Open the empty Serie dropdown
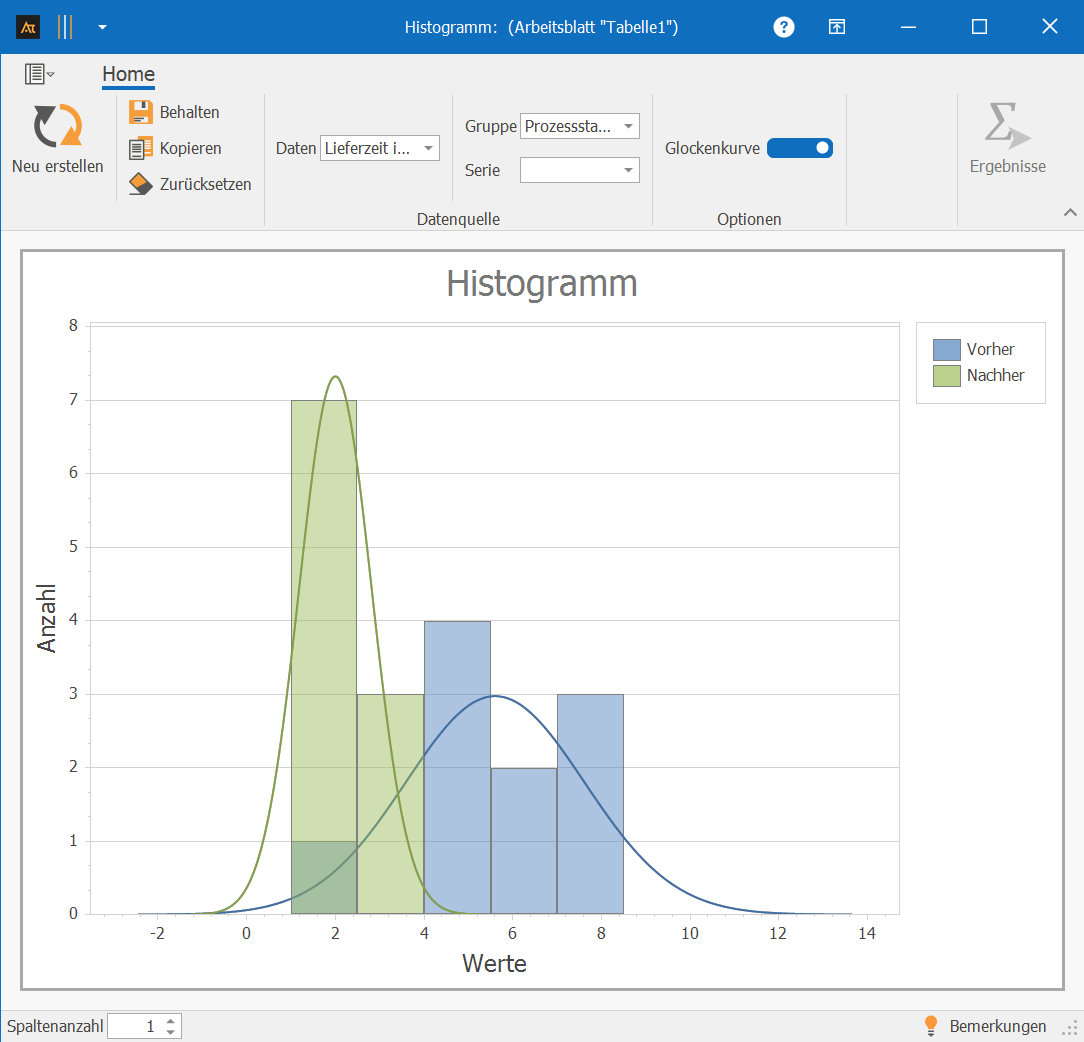1084x1042 pixels. pyautogui.click(x=628, y=170)
